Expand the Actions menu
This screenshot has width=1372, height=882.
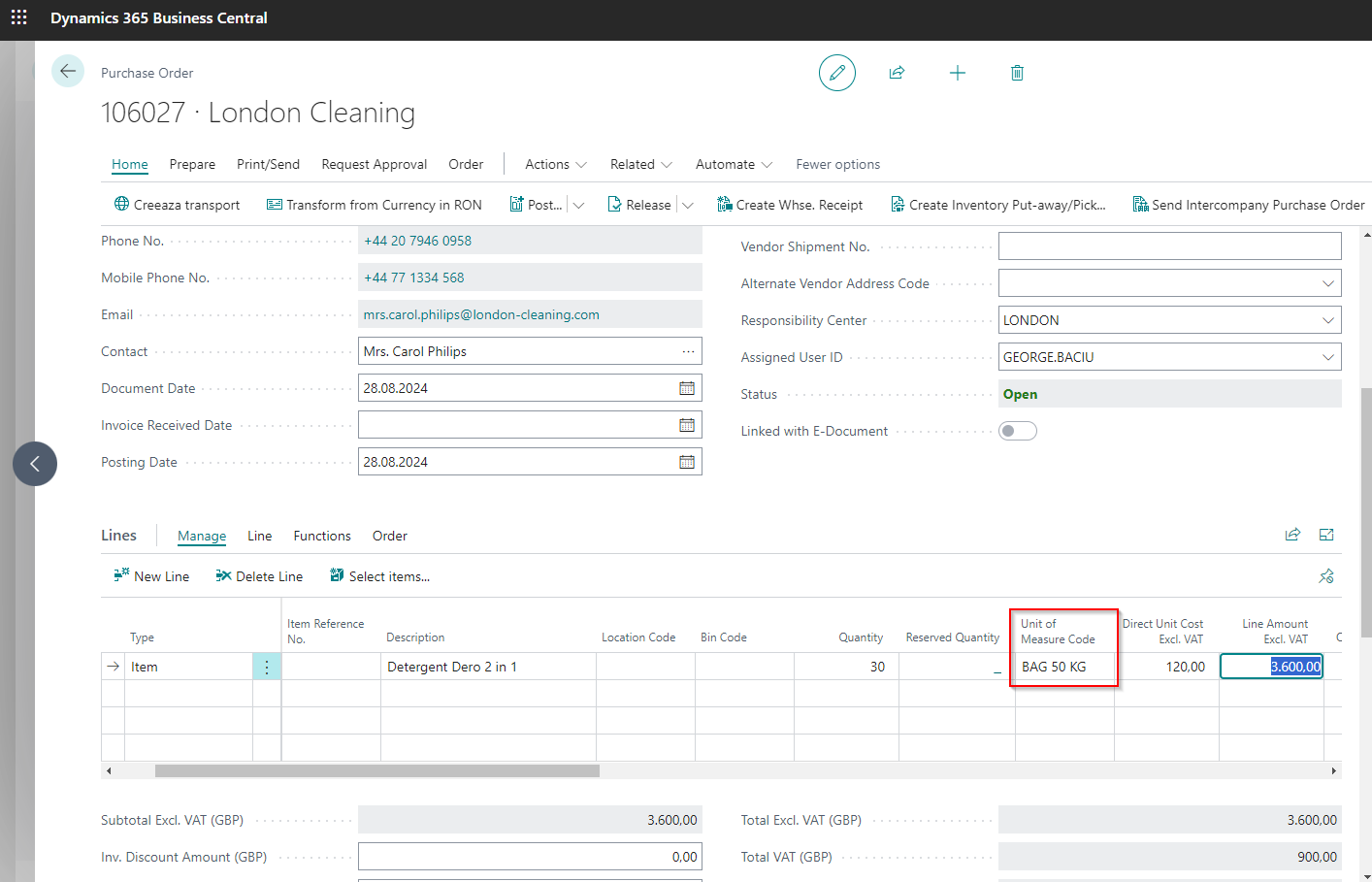(x=556, y=164)
